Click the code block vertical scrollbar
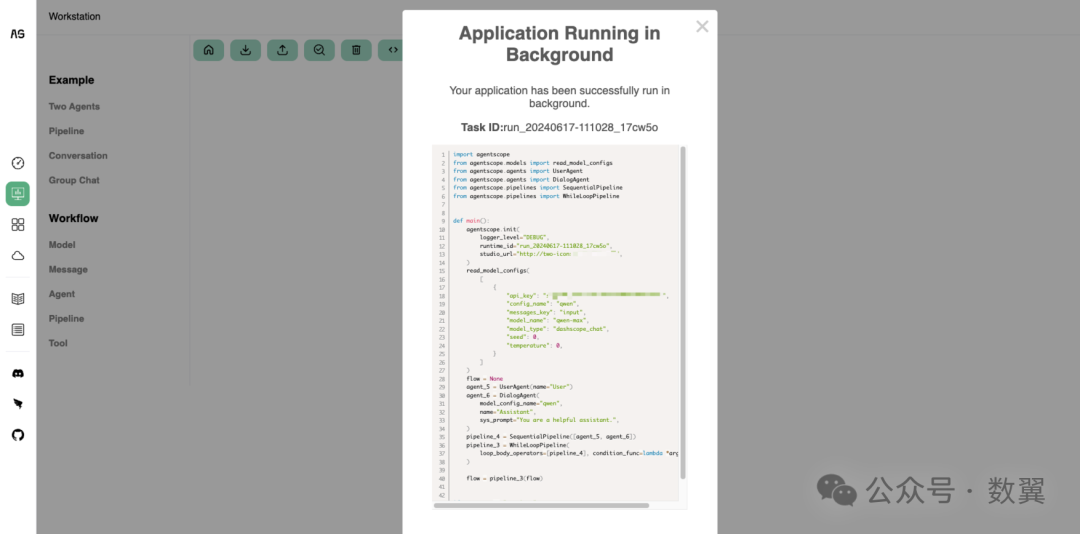This screenshot has height=534, width=1080. coord(683,310)
